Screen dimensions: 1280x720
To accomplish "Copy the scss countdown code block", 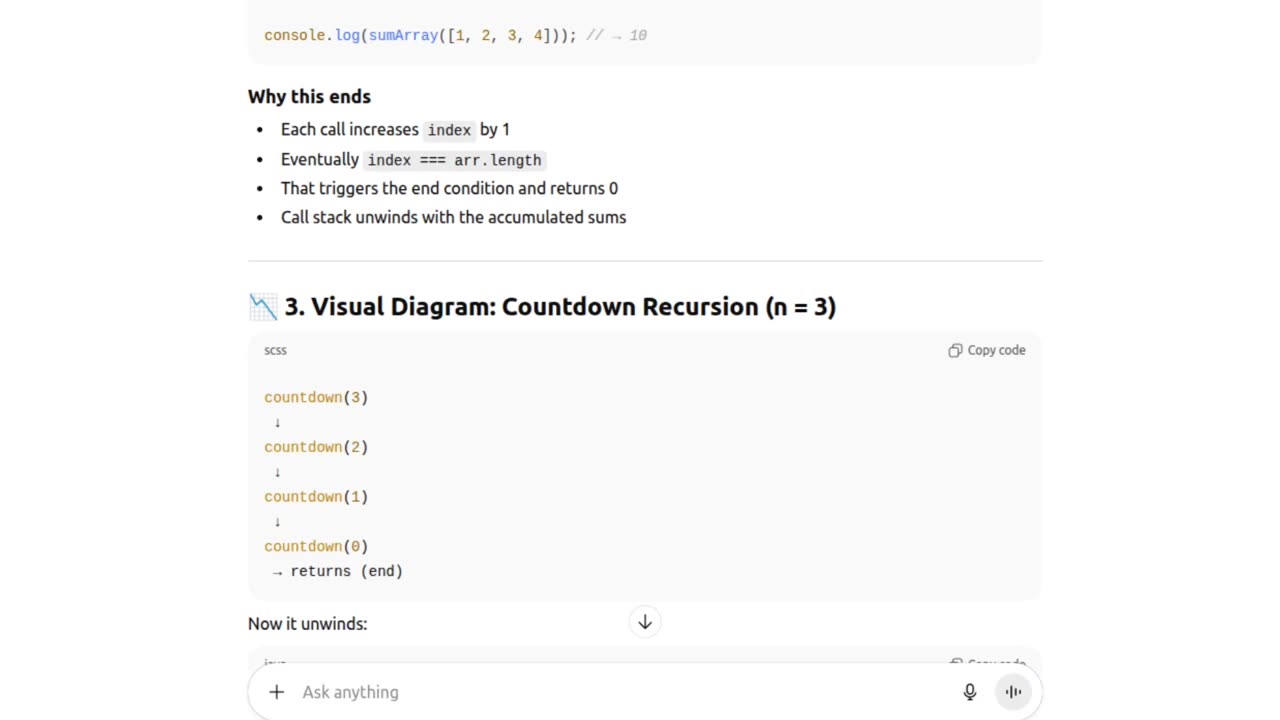I will (987, 350).
